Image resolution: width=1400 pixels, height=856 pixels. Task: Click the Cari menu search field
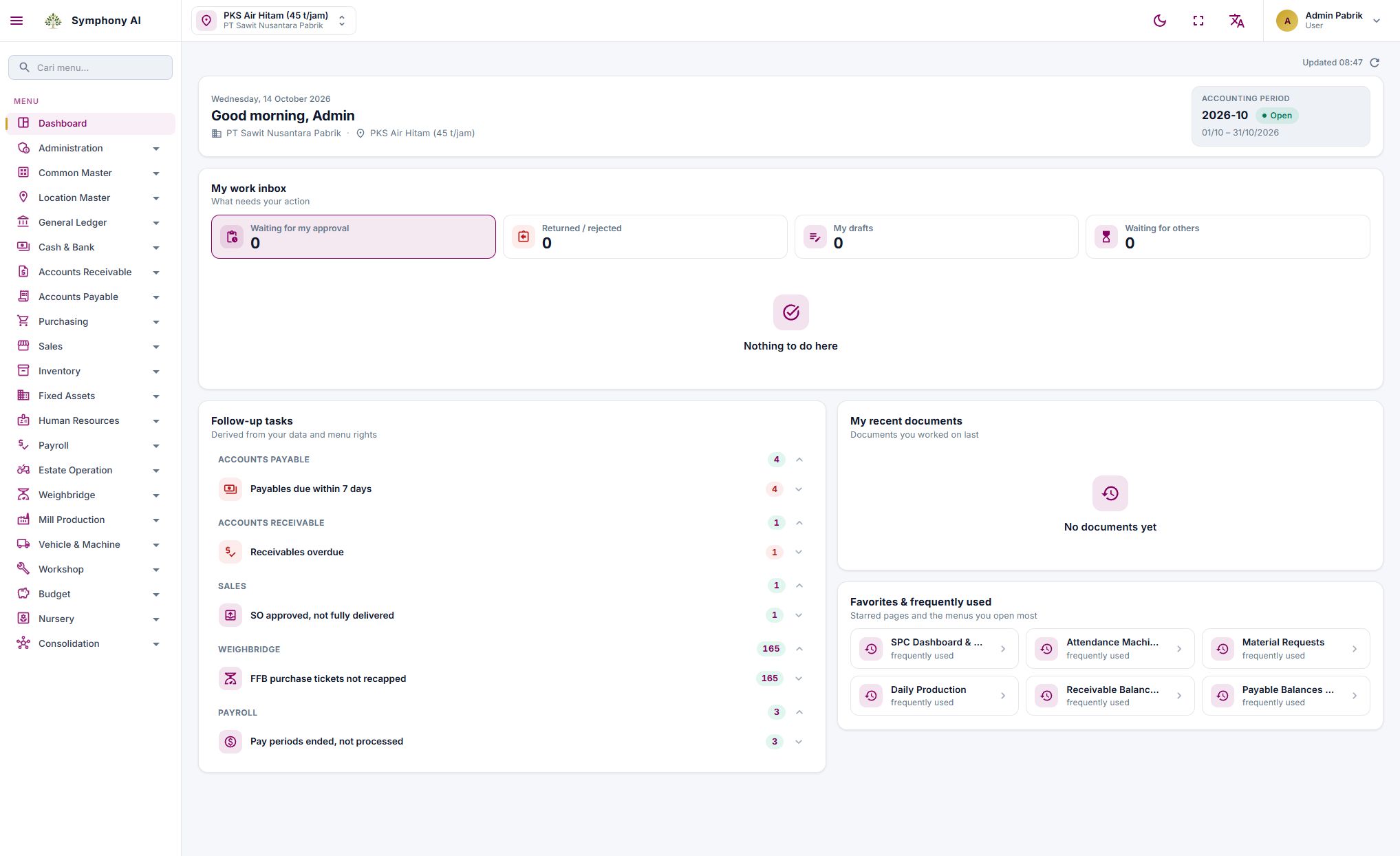(90, 67)
